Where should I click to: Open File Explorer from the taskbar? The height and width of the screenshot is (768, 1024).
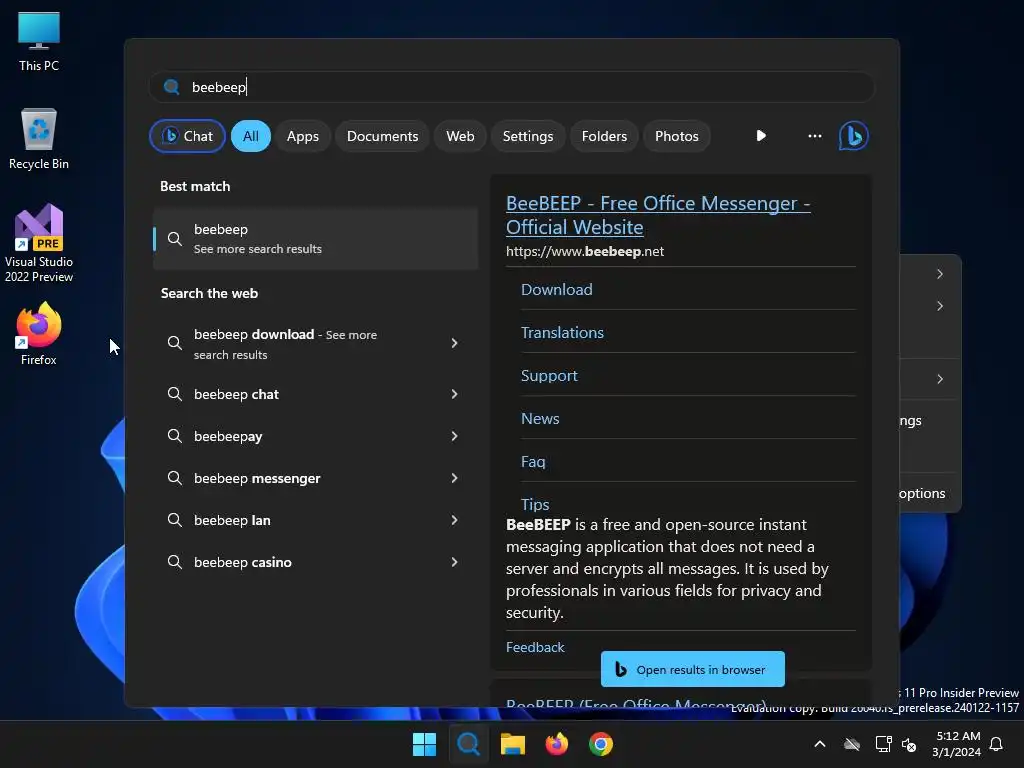tap(513, 744)
